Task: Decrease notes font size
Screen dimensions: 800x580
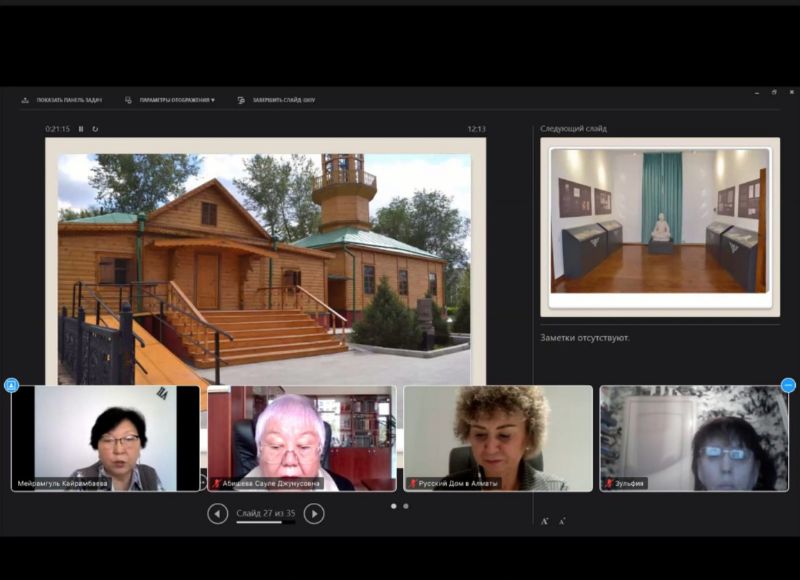Action: tap(561, 521)
